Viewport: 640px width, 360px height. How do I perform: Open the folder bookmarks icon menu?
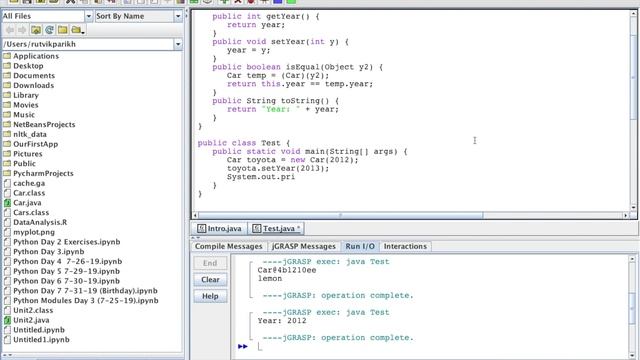(x=77, y=30)
